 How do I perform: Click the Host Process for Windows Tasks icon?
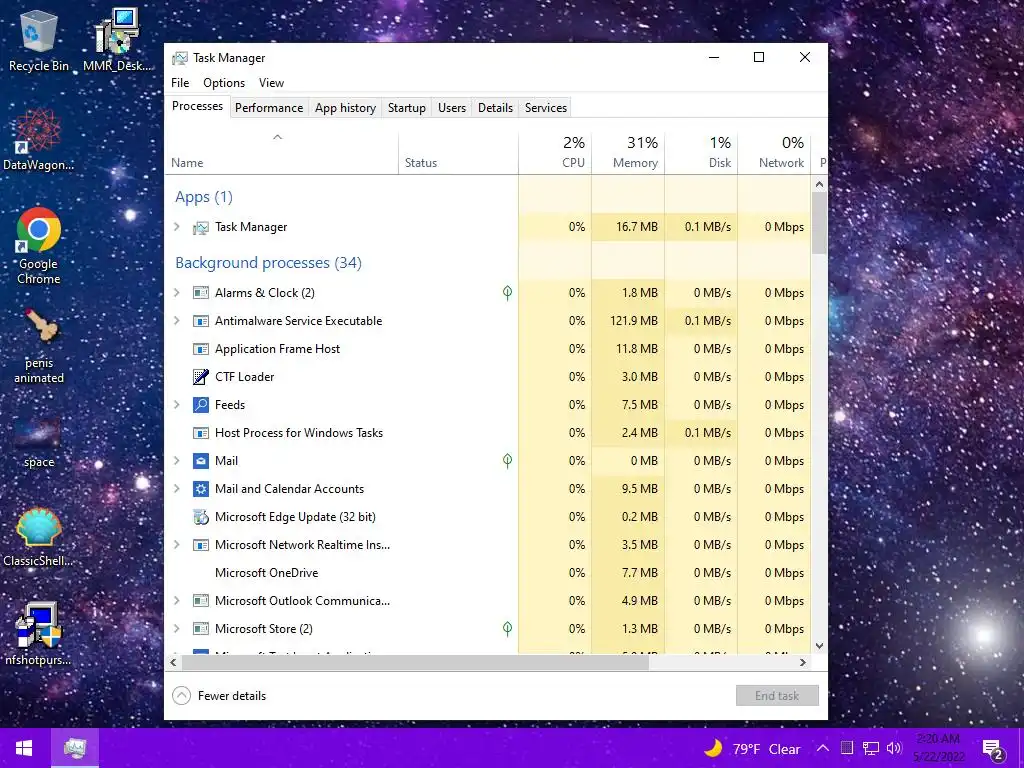200,433
